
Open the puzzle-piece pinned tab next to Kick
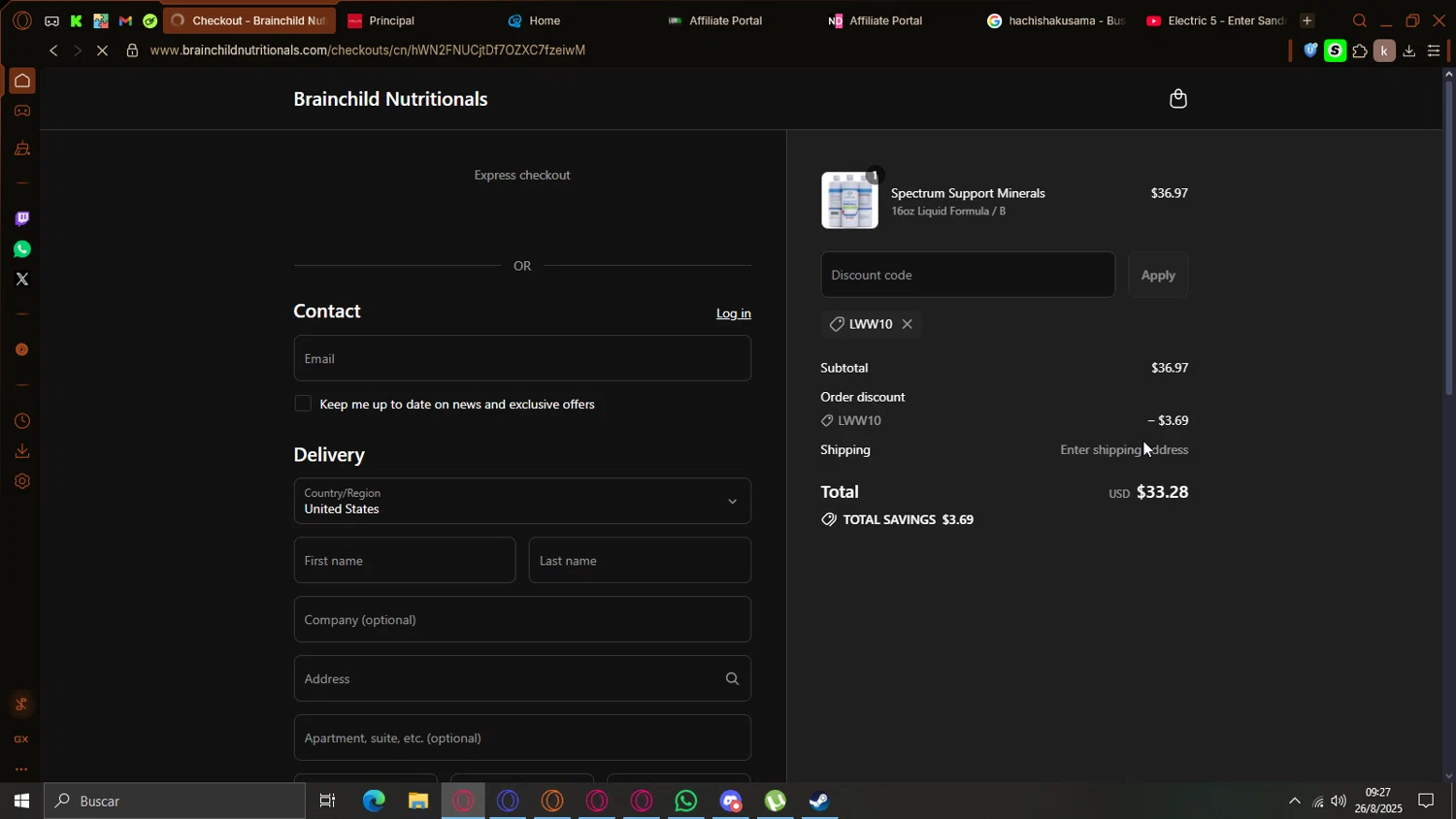(101, 20)
